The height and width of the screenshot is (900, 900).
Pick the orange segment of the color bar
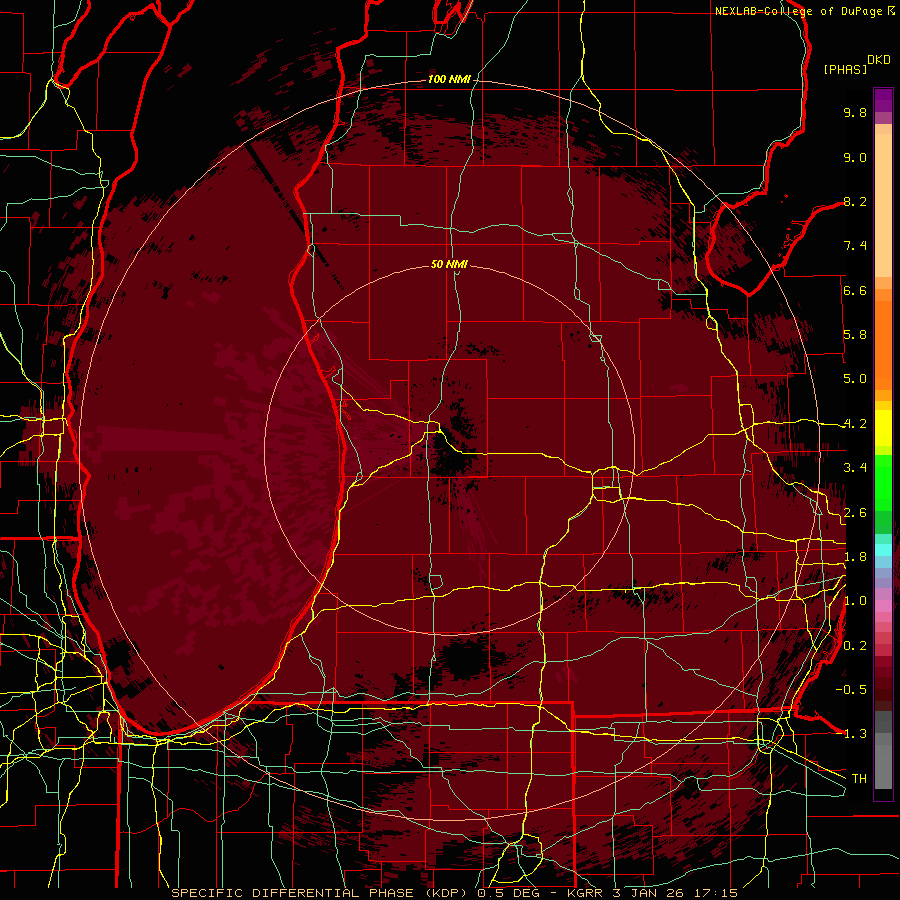[x=883, y=344]
